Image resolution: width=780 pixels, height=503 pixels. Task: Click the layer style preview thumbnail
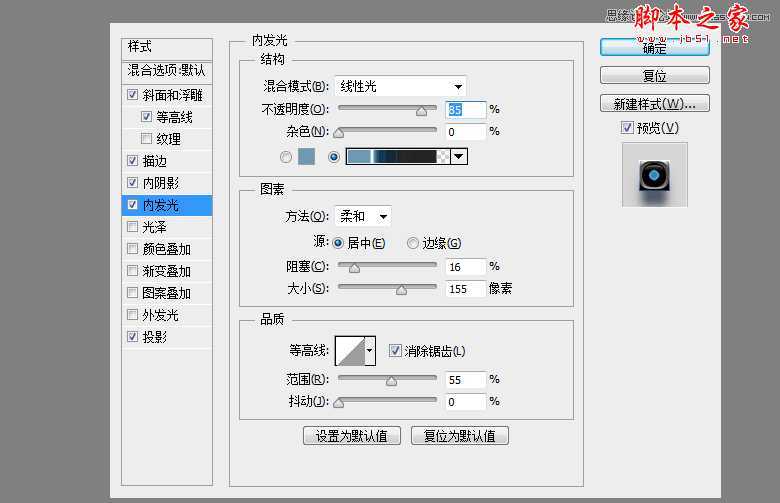tap(654, 174)
